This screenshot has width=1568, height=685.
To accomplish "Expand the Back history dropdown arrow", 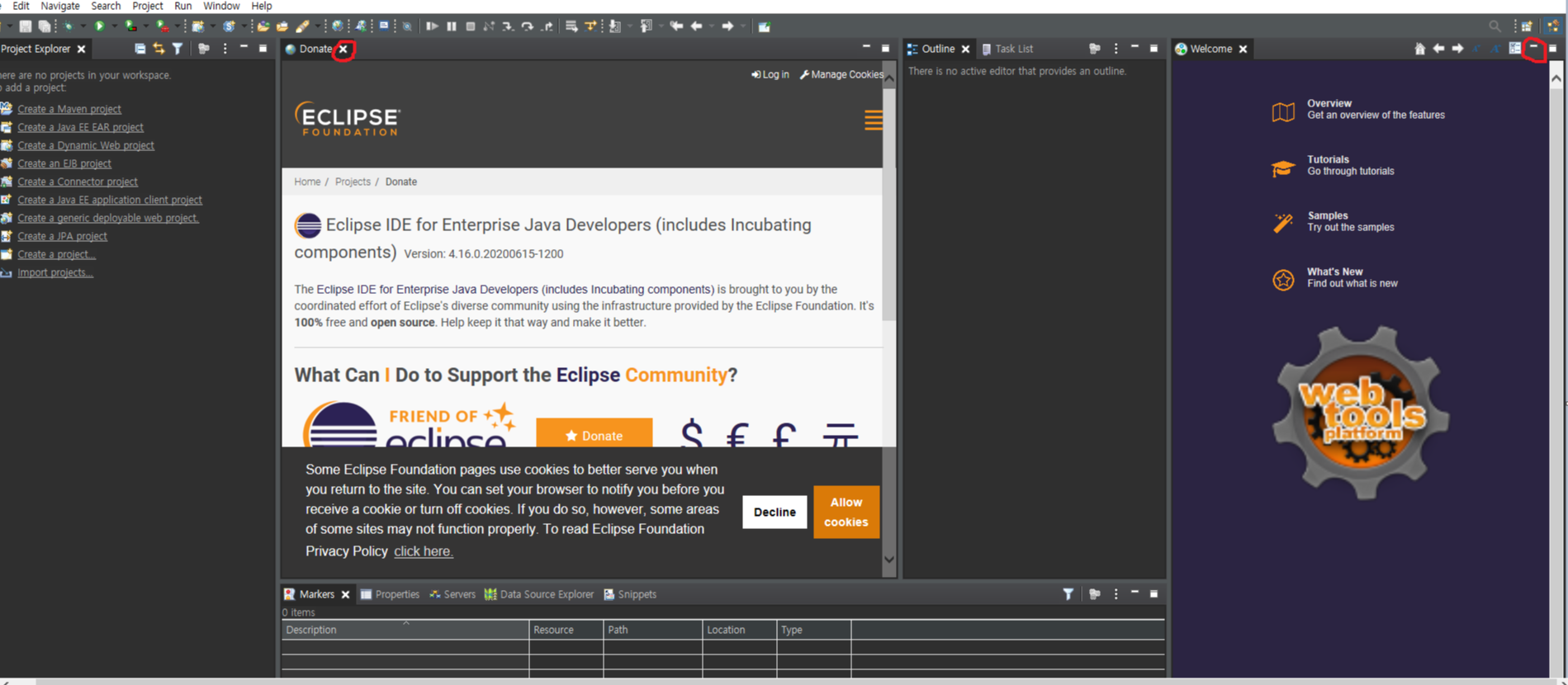I will point(711,26).
